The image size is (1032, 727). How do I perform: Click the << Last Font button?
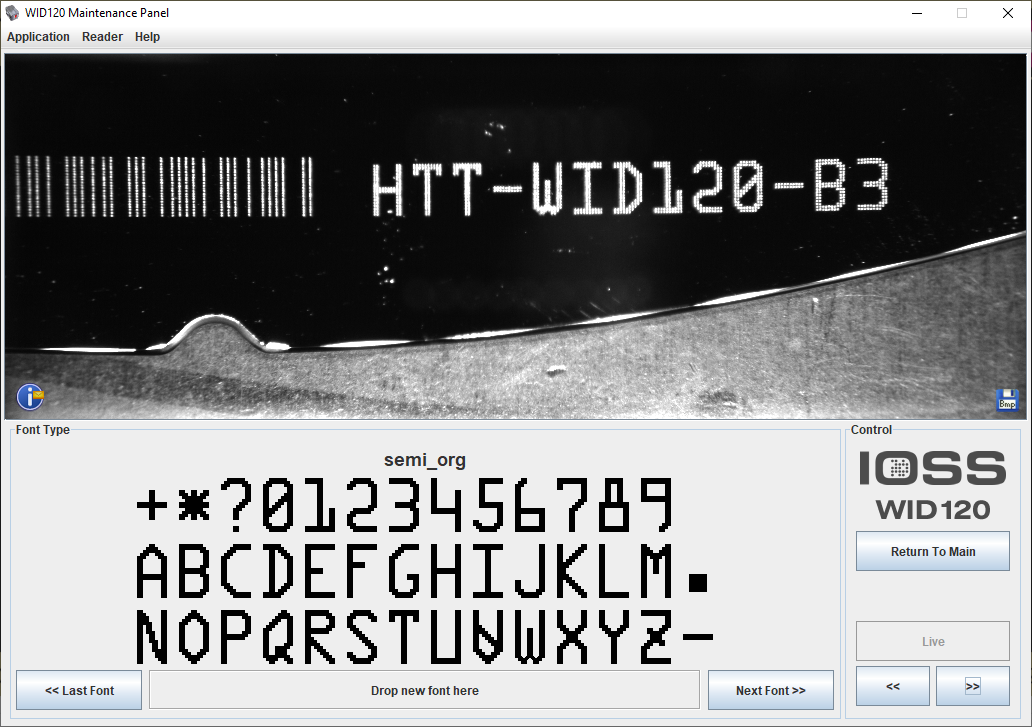(x=79, y=690)
